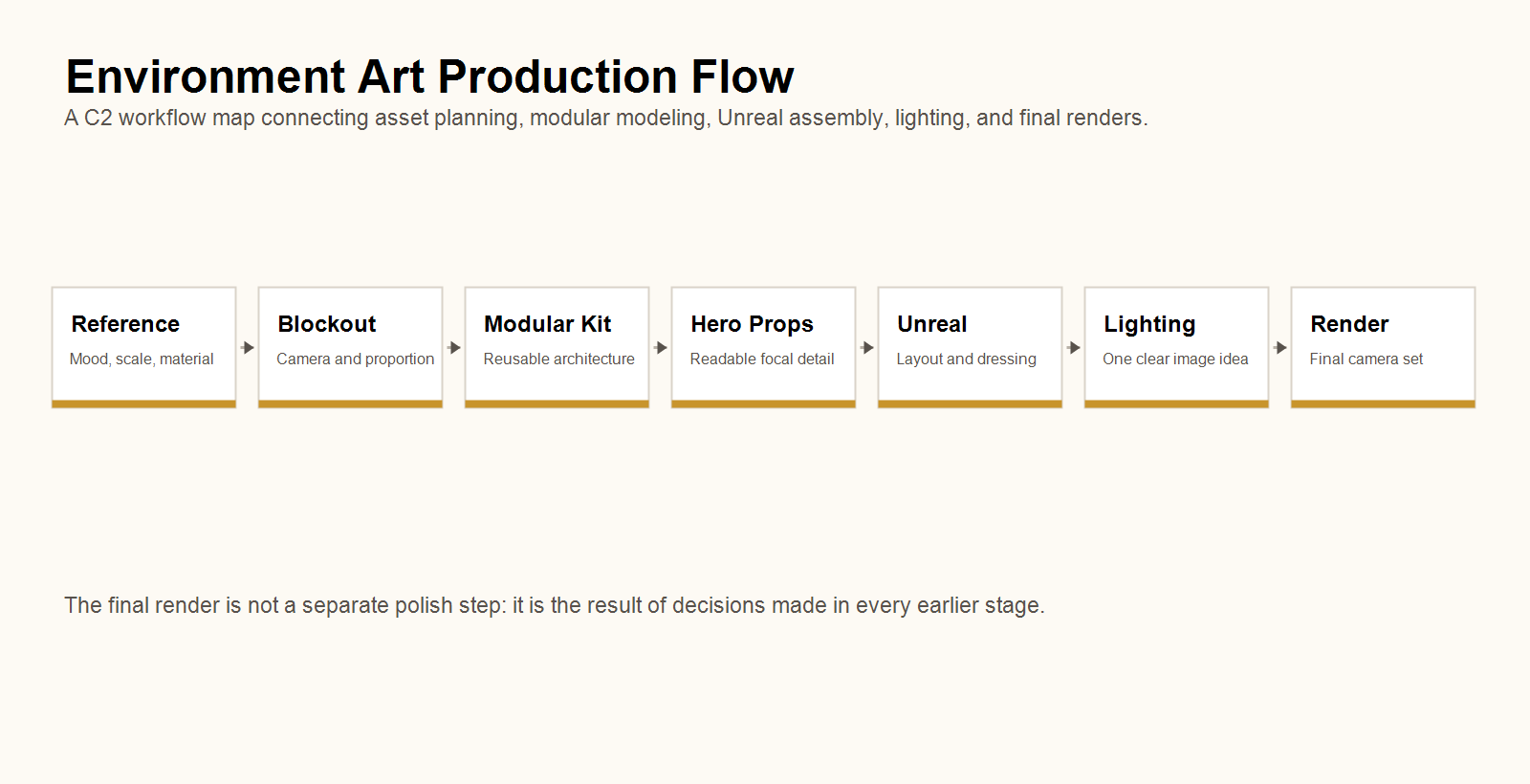Viewport: 1530px width, 784px height.
Task: Click the arrow between Blockout and Modular Kit
Action: (454, 348)
